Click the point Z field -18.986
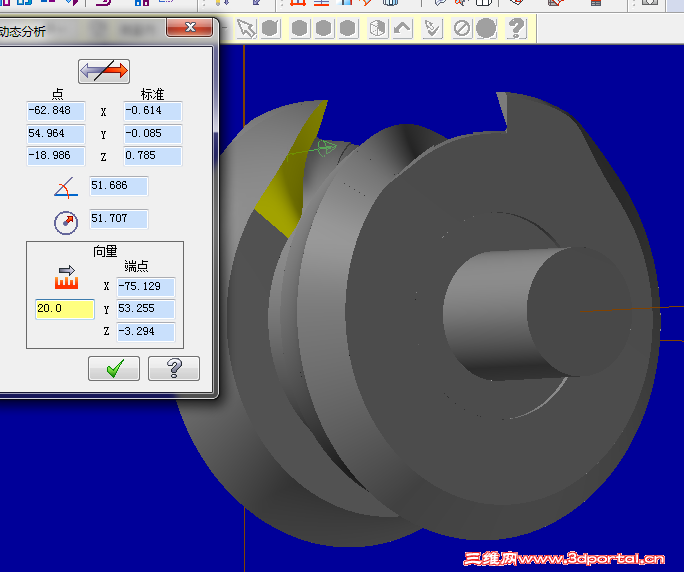Image resolution: width=684 pixels, height=572 pixels. coord(56,156)
